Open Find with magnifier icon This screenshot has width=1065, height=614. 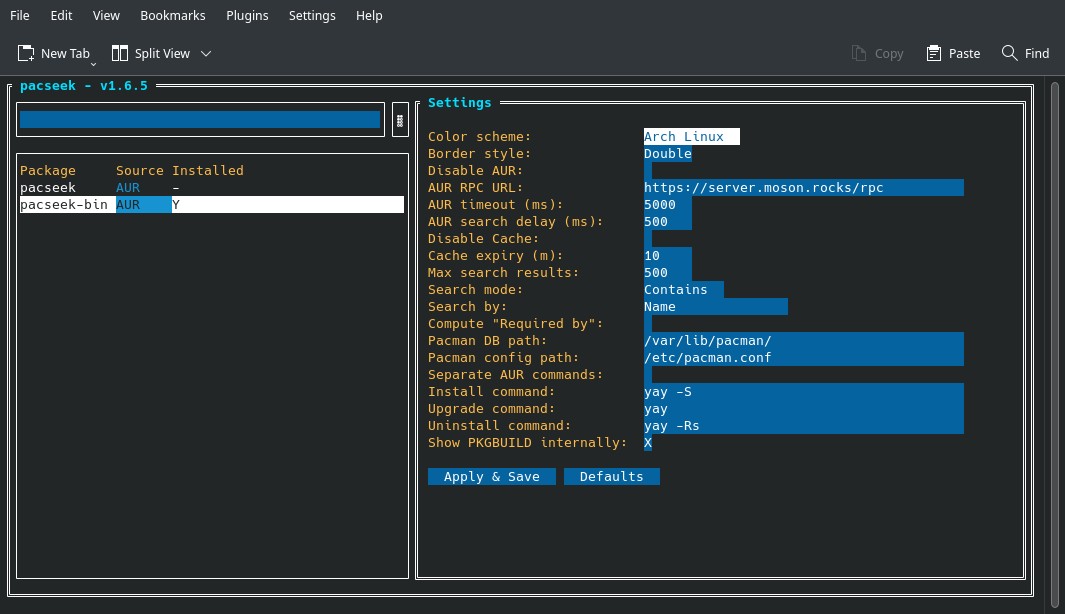1009,53
